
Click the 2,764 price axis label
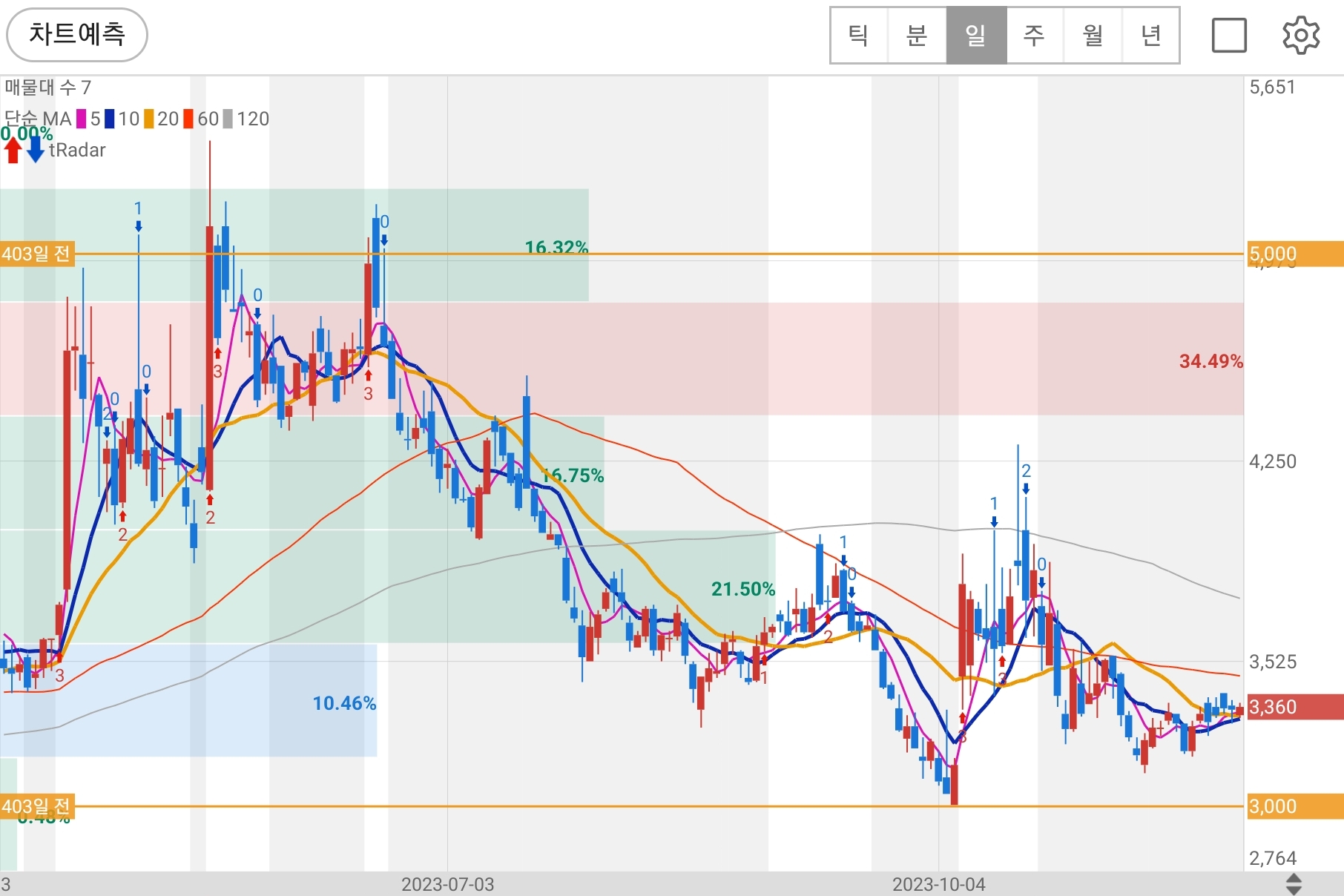(1273, 858)
